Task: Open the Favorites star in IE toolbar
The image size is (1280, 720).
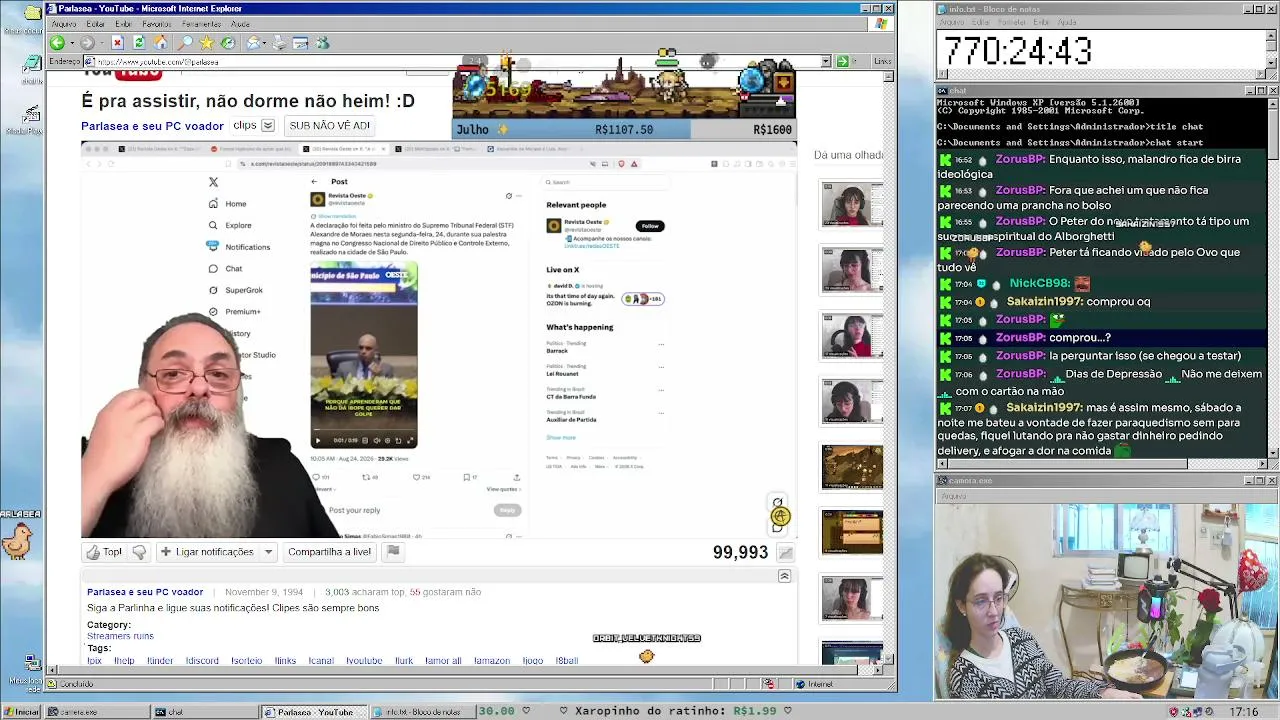Action: click(x=206, y=43)
